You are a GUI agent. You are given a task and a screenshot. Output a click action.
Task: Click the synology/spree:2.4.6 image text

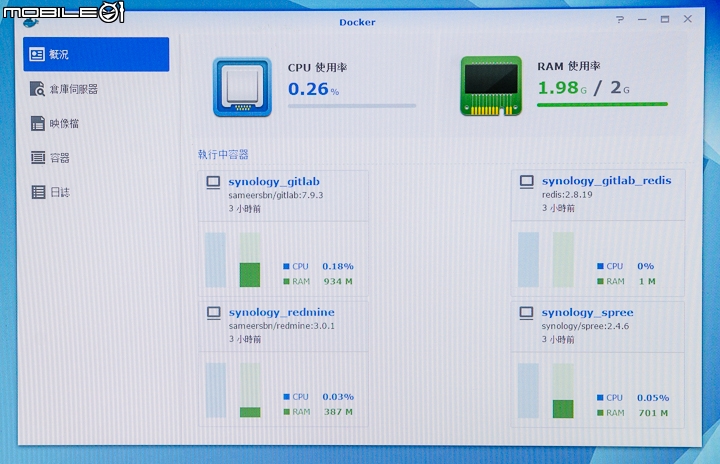pos(585,326)
